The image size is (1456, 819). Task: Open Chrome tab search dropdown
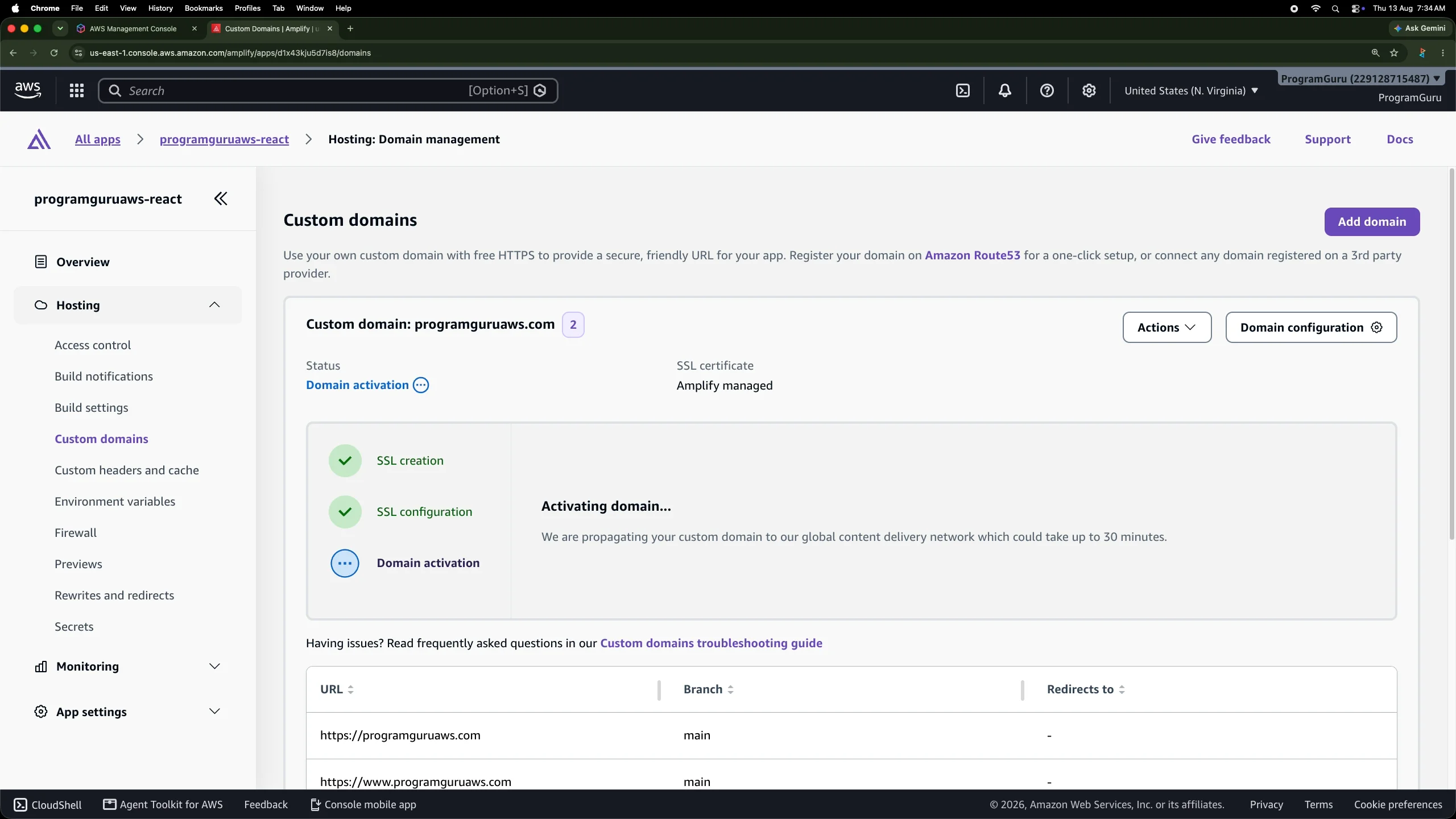coord(60,28)
